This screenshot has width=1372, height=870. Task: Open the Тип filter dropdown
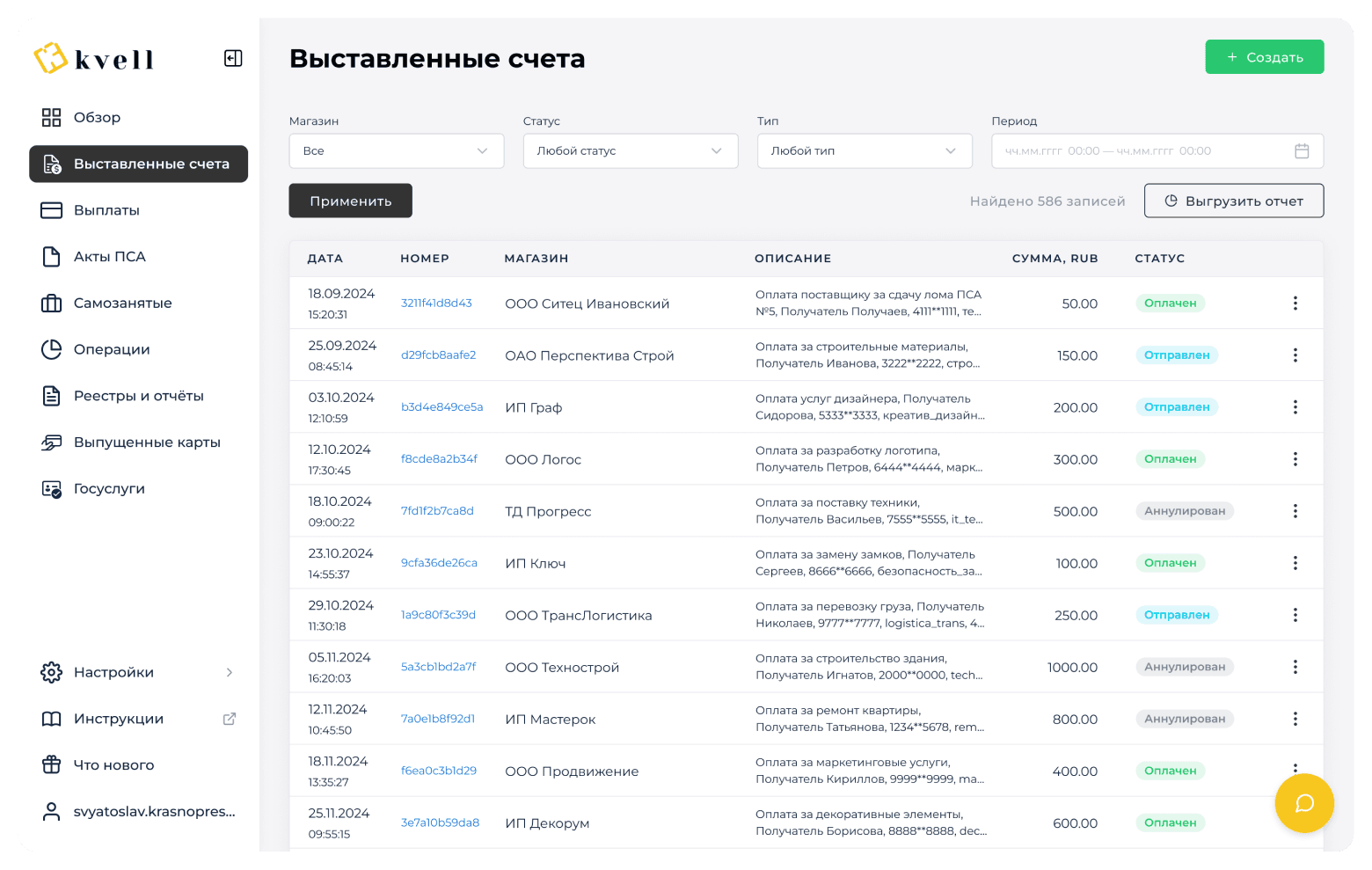[864, 151]
